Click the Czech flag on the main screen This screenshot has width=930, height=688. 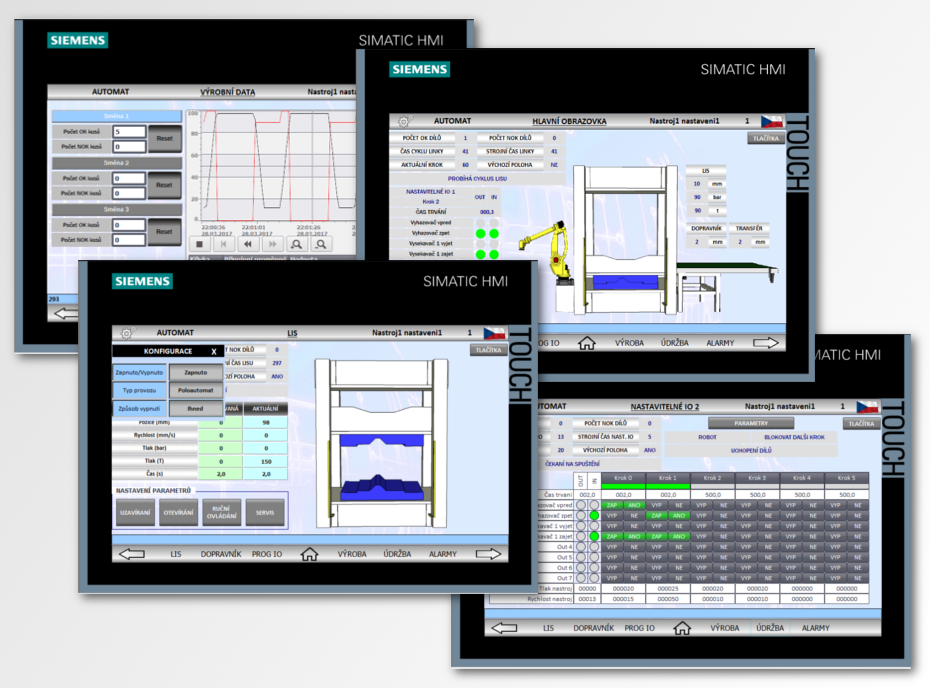pyautogui.click(x=771, y=120)
